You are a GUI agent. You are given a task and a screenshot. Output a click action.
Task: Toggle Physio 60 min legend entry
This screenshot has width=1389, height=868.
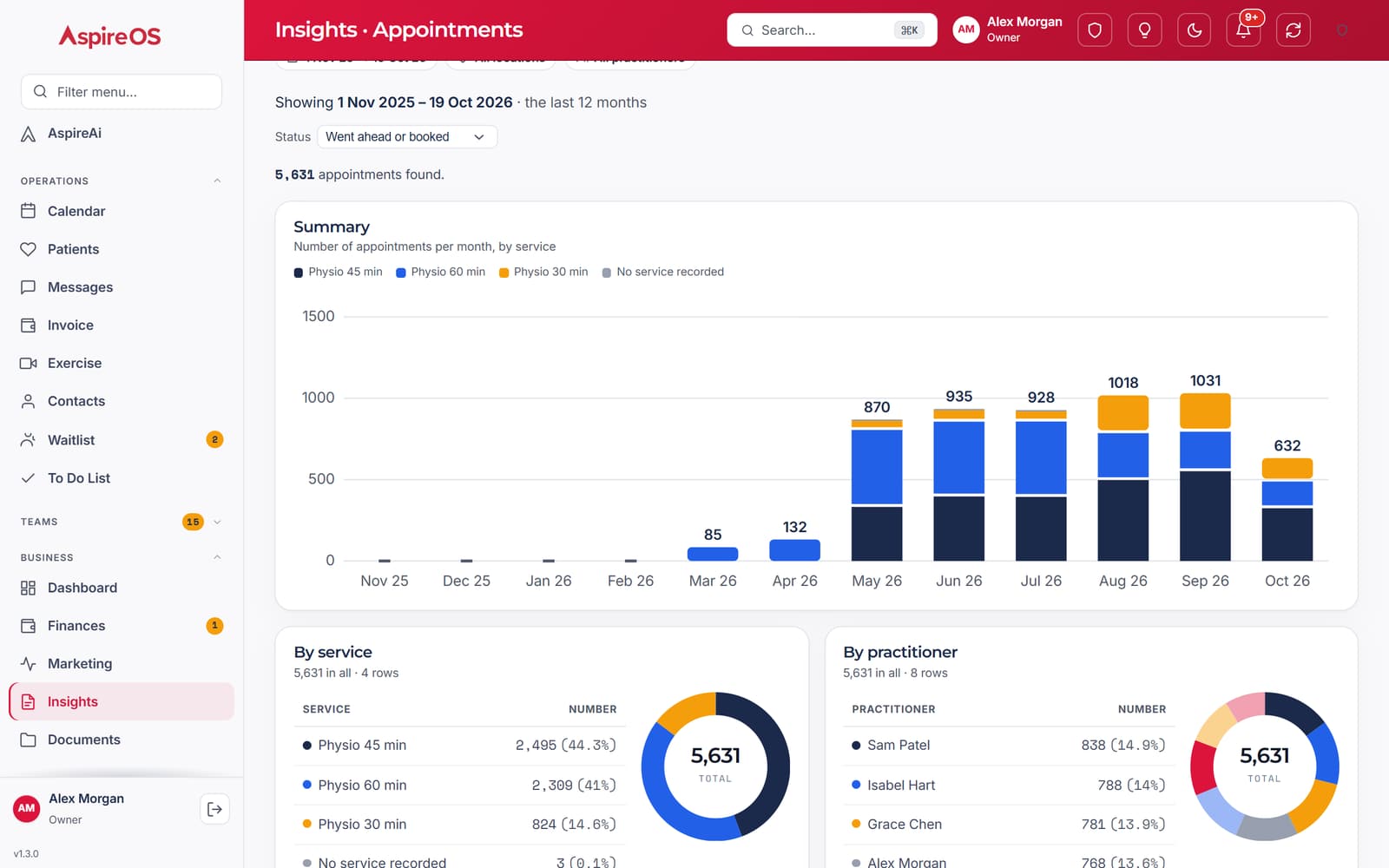(x=440, y=272)
